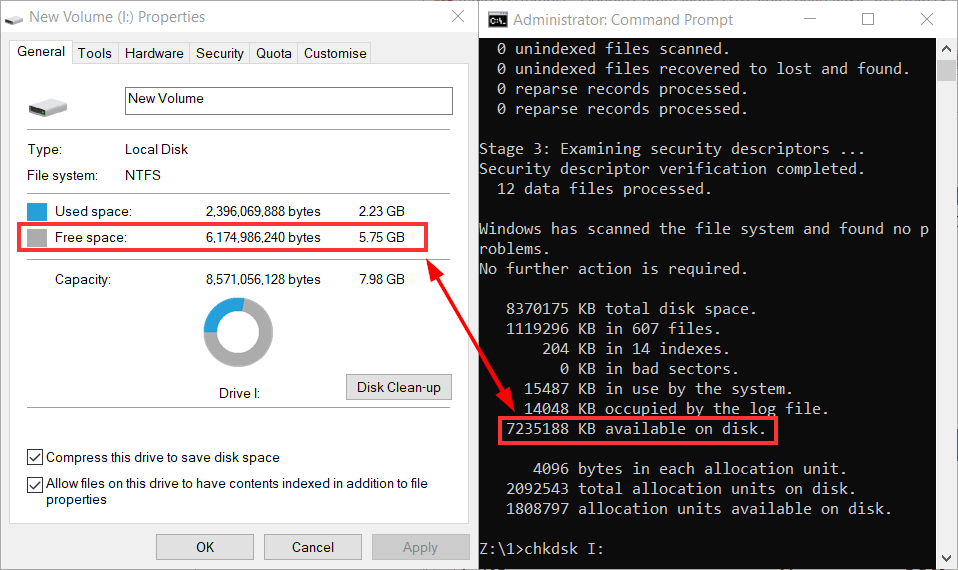Image resolution: width=958 pixels, height=570 pixels.
Task: Click the Local Disk type value
Action: [x=156, y=150]
